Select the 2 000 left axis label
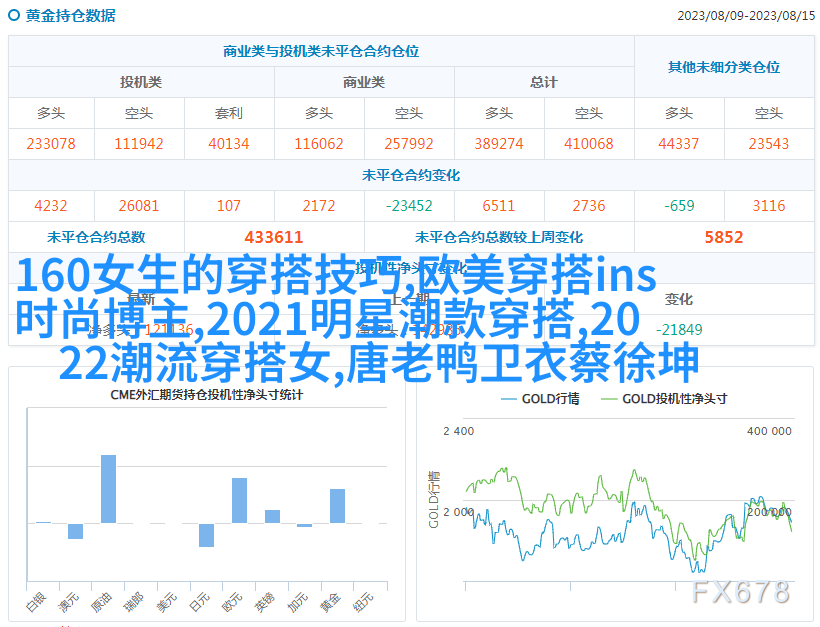The height and width of the screenshot is (627, 820). click(459, 512)
